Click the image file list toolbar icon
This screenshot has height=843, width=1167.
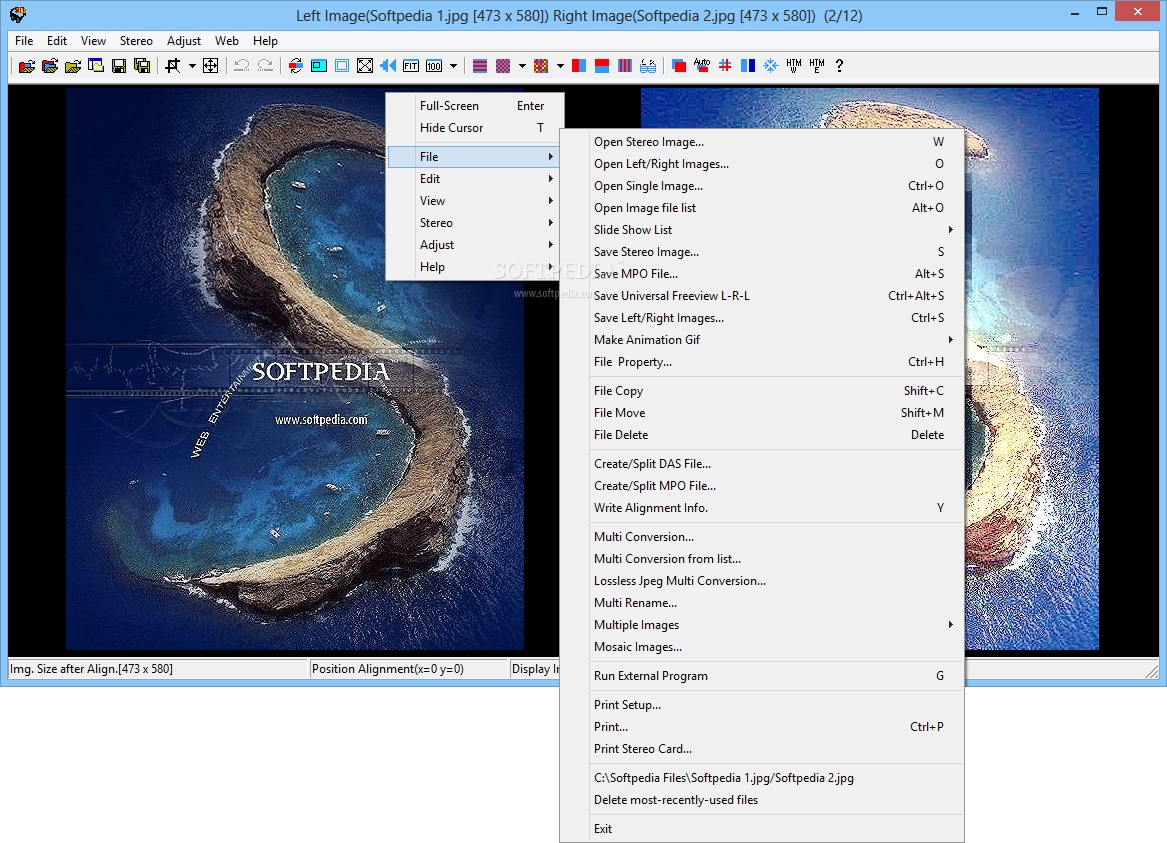click(x=96, y=65)
